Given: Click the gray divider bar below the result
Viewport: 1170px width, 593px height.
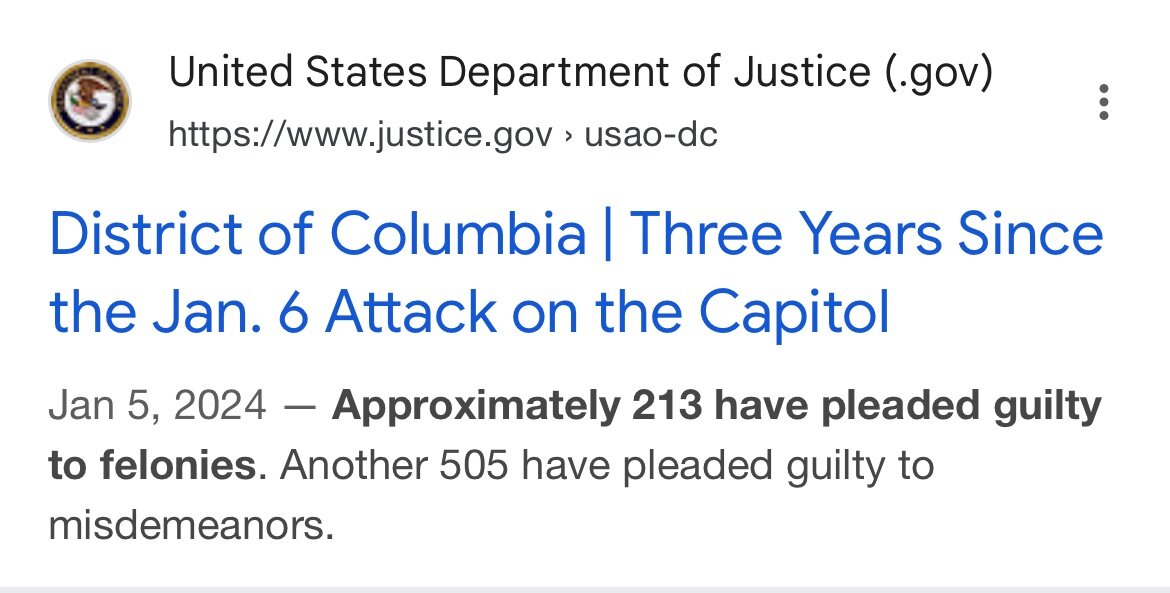Looking at the screenshot, I should [585, 589].
